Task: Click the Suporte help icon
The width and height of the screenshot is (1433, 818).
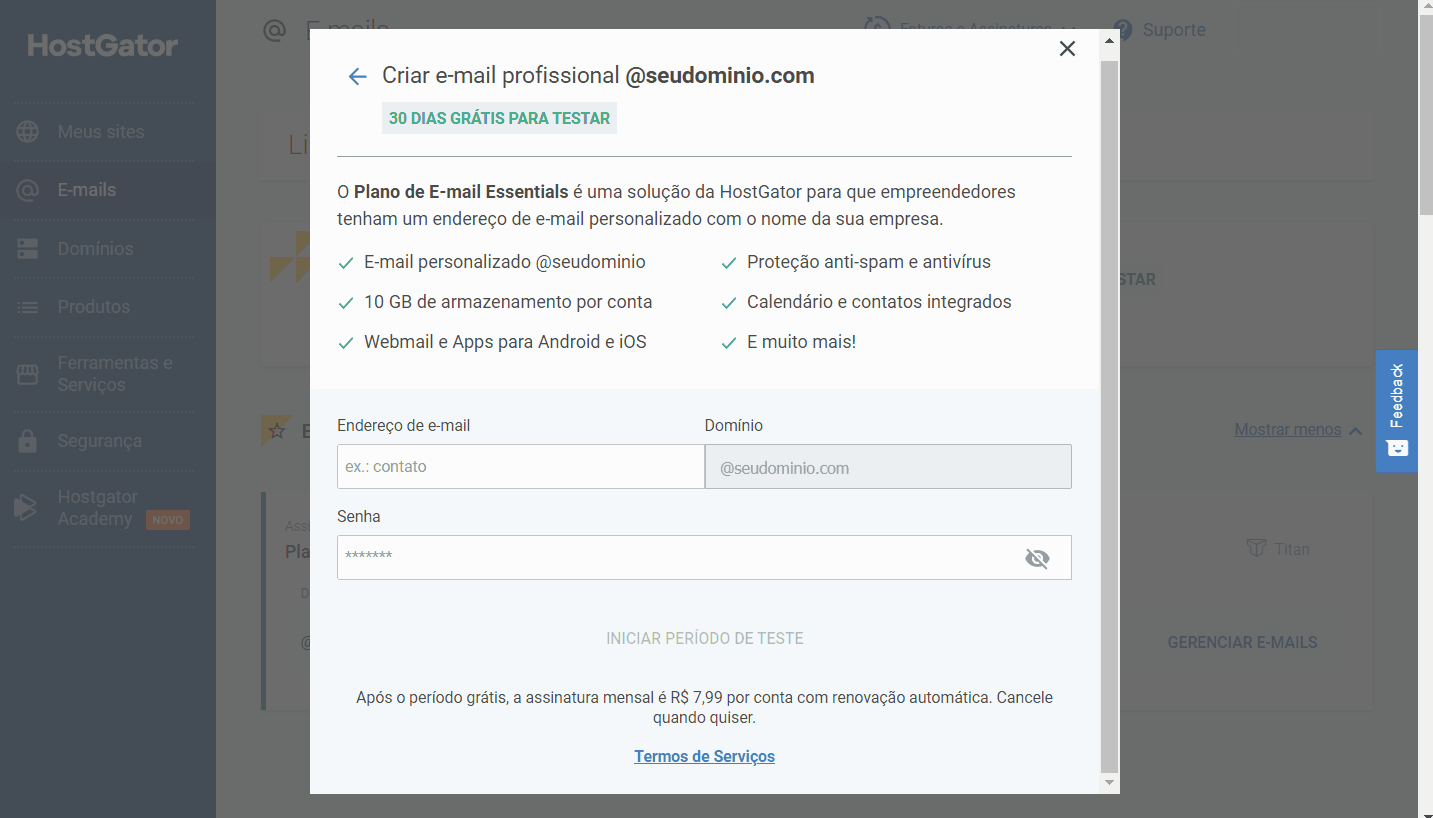Action: coord(1122,30)
